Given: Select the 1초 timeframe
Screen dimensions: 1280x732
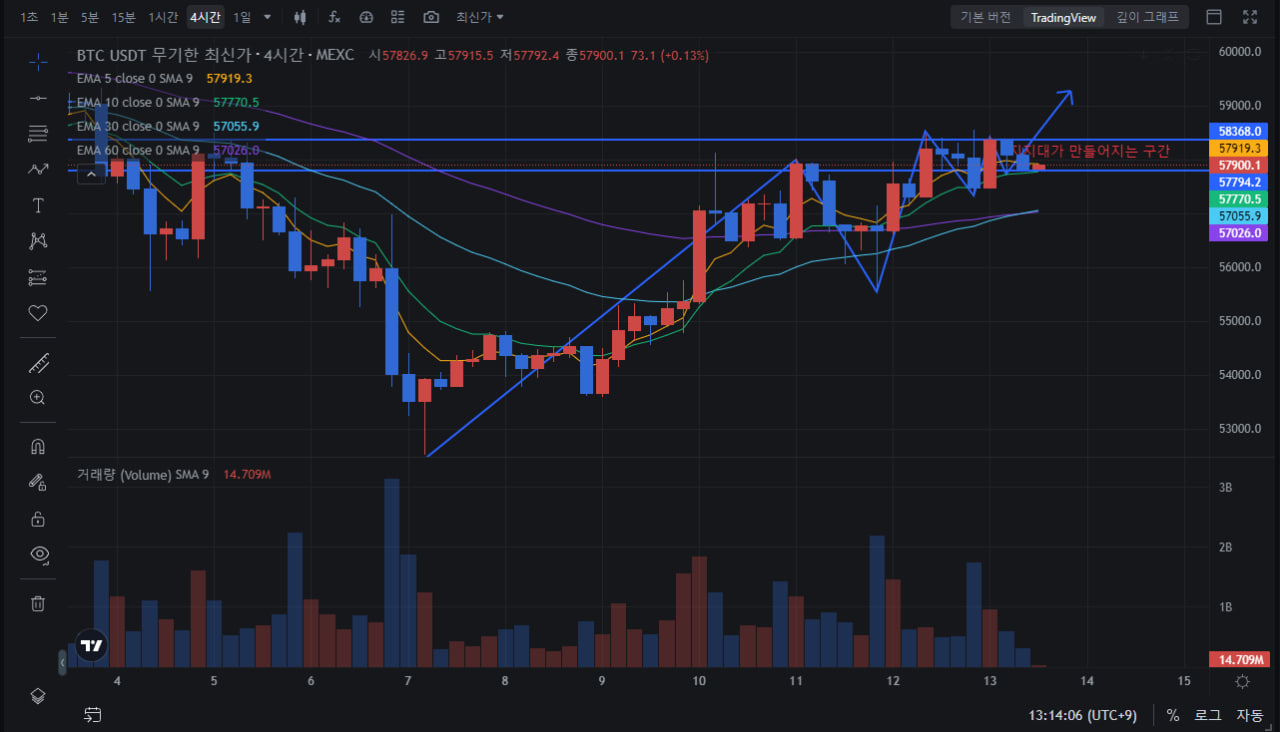Looking at the screenshot, I should pyautogui.click(x=29, y=17).
